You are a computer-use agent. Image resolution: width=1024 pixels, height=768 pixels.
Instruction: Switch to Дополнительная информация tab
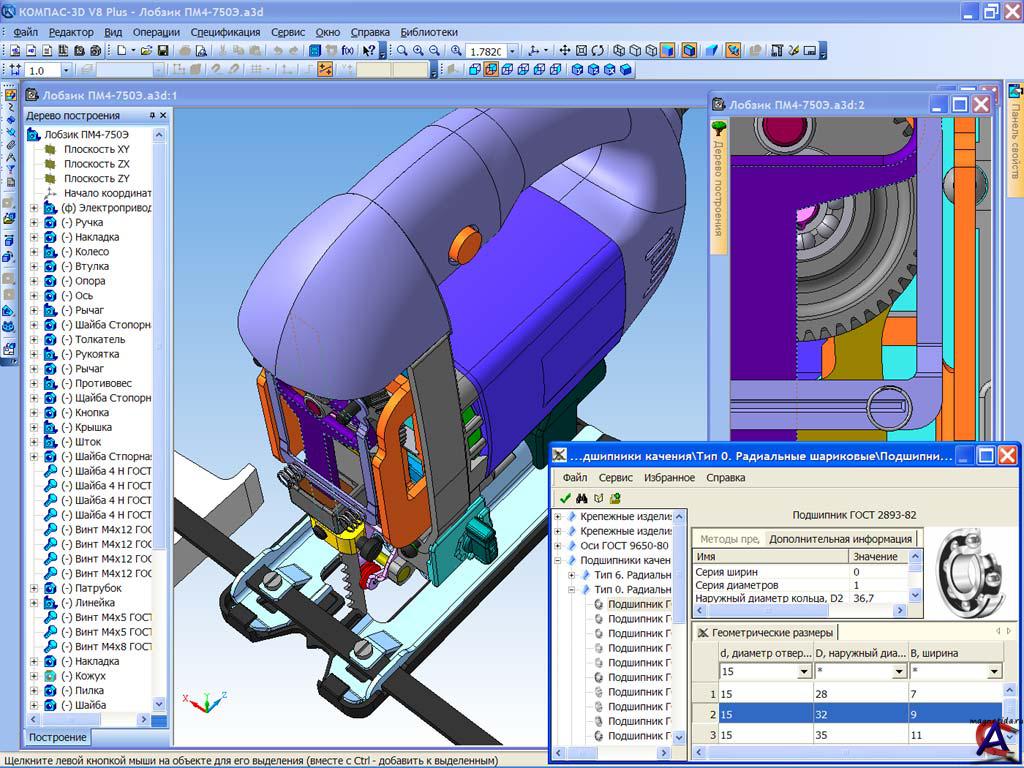tap(839, 539)
